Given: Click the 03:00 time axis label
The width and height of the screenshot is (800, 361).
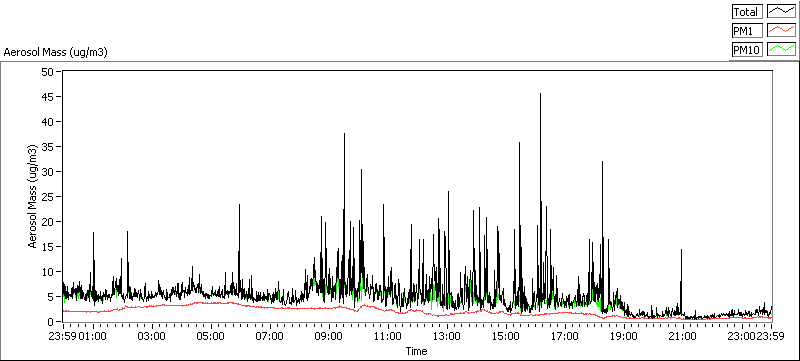Looking at the screenshot, I should point(152,337).
